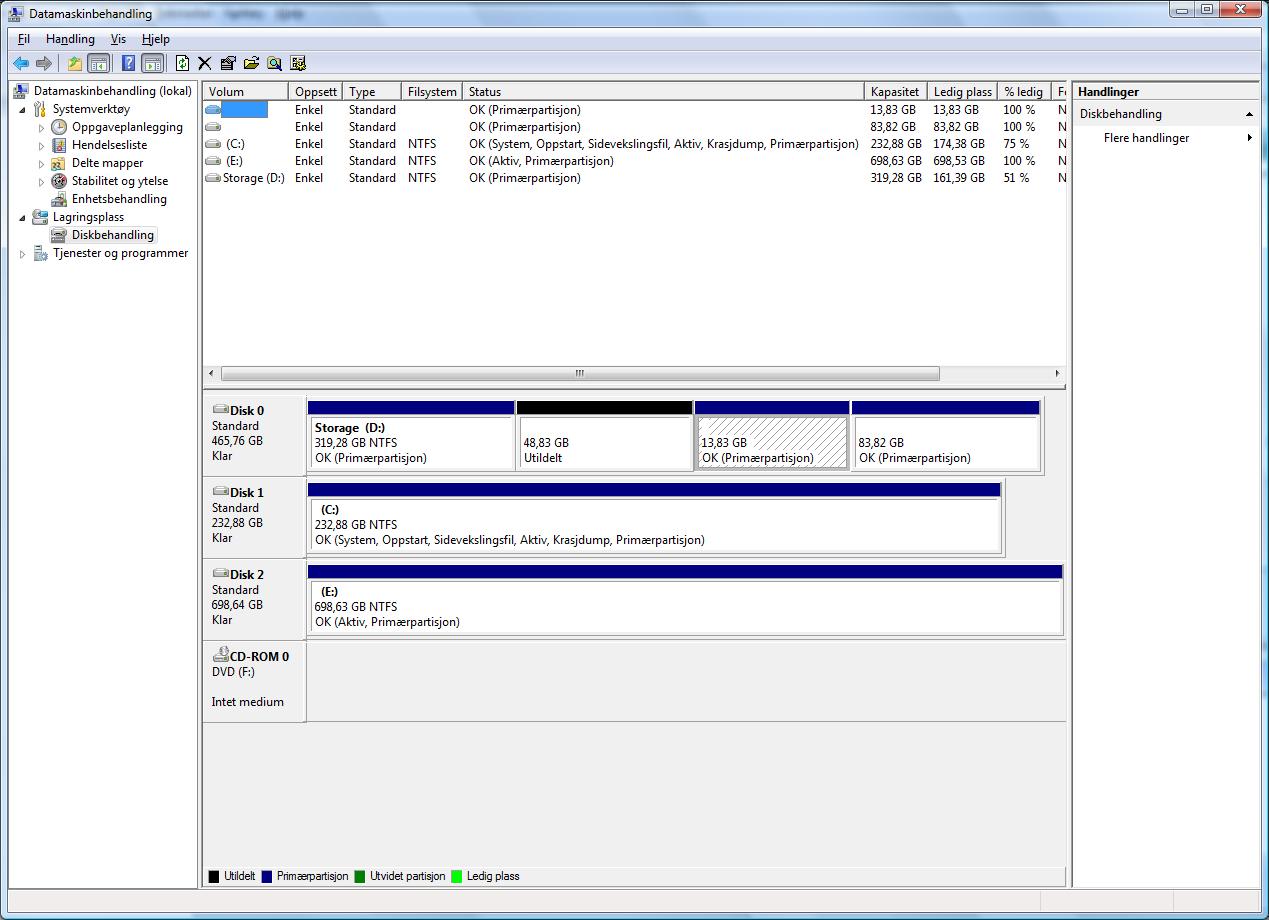Select the Stabilitet og ytelse gauge icon
The image size is (1269, 920).
59,181
